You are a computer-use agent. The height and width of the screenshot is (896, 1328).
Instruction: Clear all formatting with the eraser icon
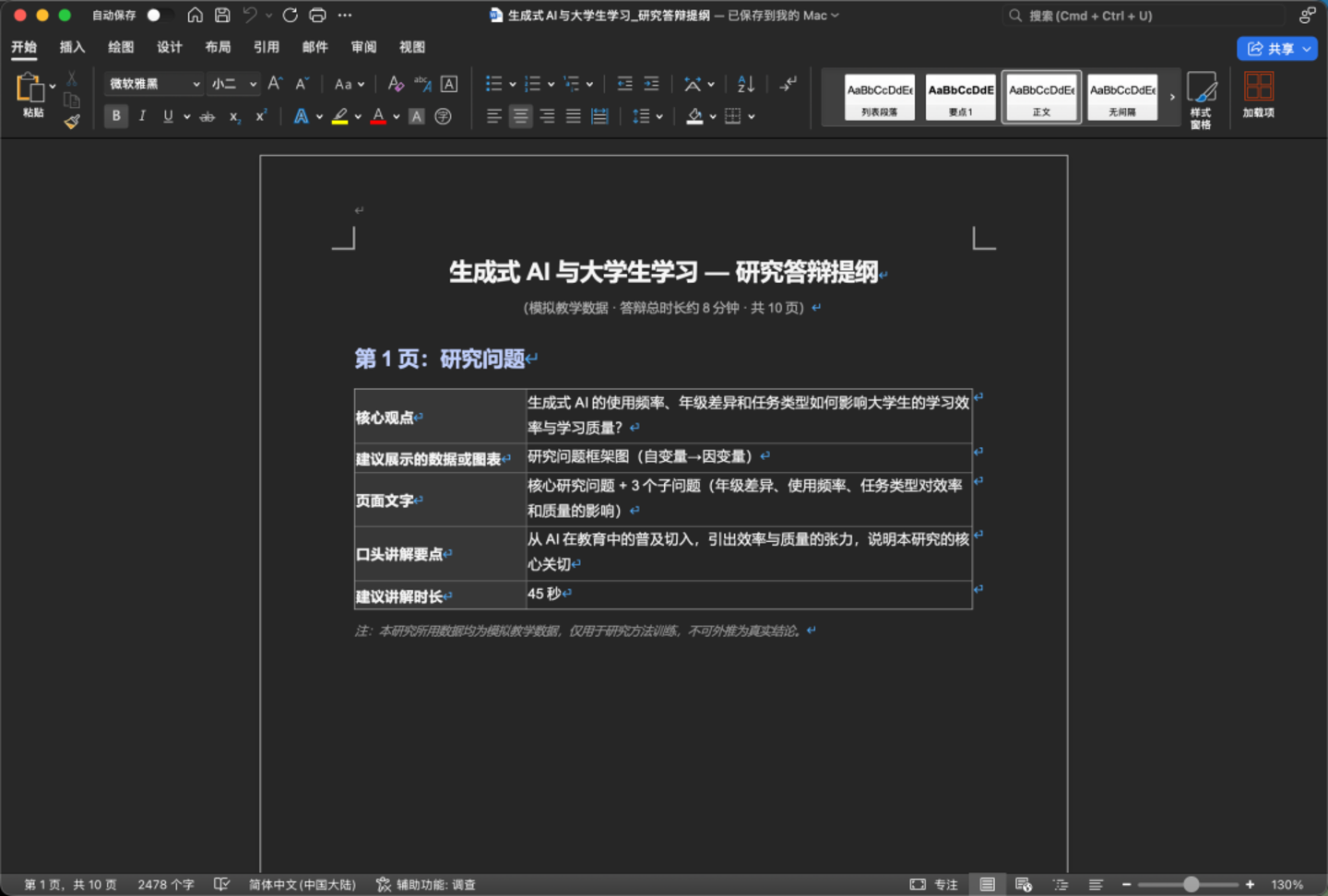[x=396, y=84]
